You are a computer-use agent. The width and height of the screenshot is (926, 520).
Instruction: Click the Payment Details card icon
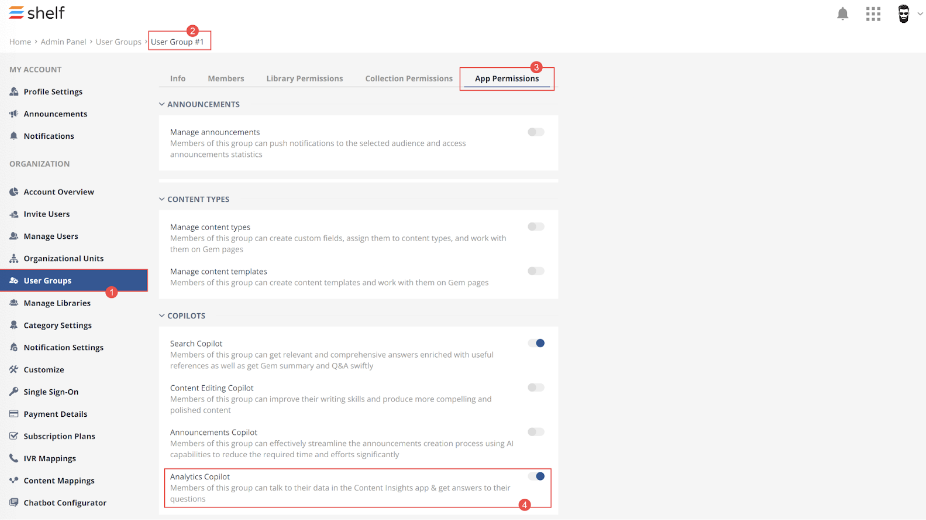coord(14,414)
